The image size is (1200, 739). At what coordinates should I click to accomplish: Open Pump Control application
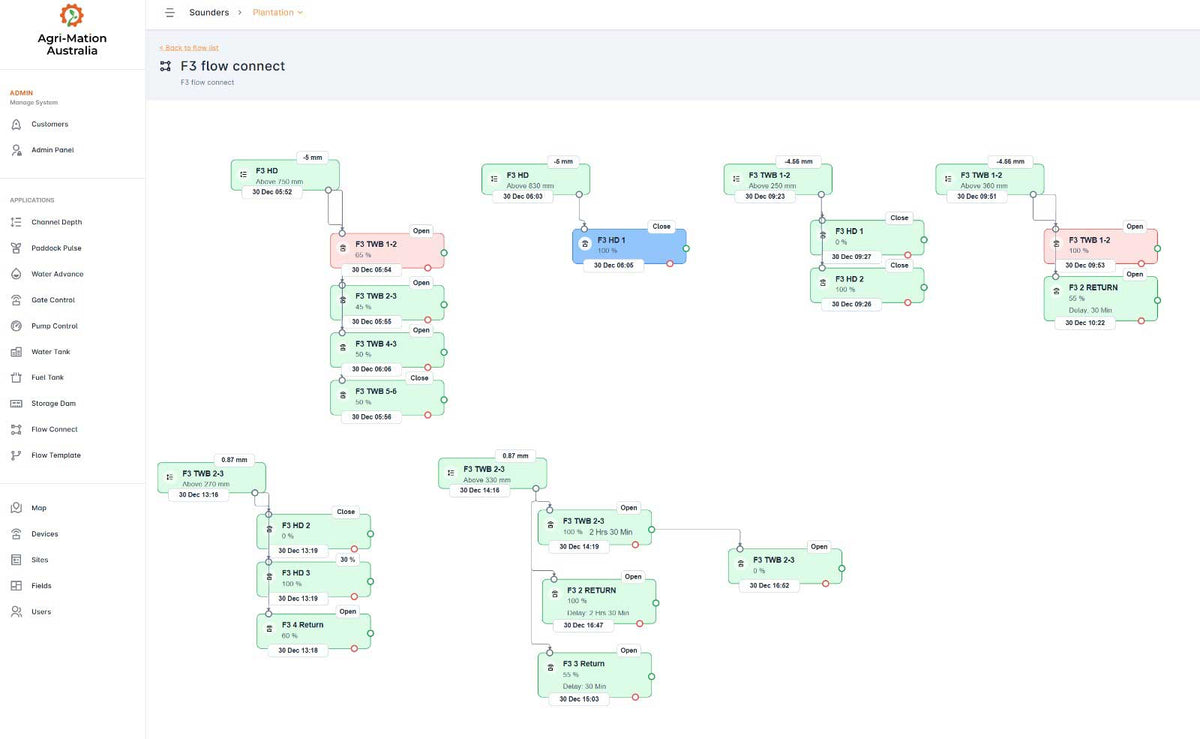click(x=54, y=326)
